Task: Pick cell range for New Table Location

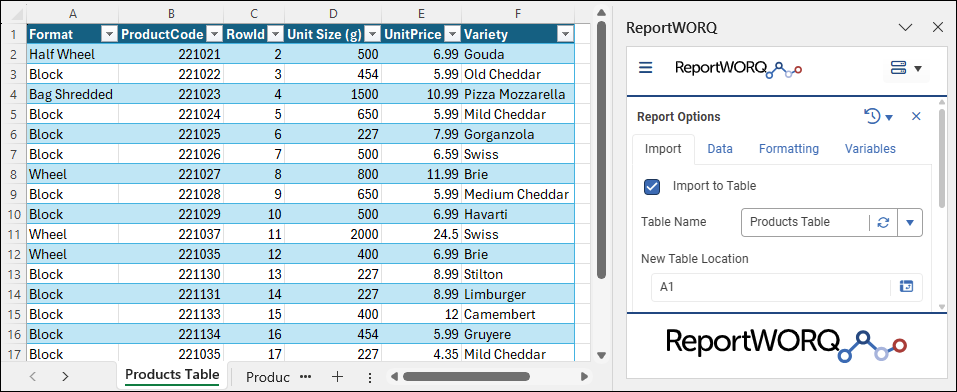Action: coord(906,286)
